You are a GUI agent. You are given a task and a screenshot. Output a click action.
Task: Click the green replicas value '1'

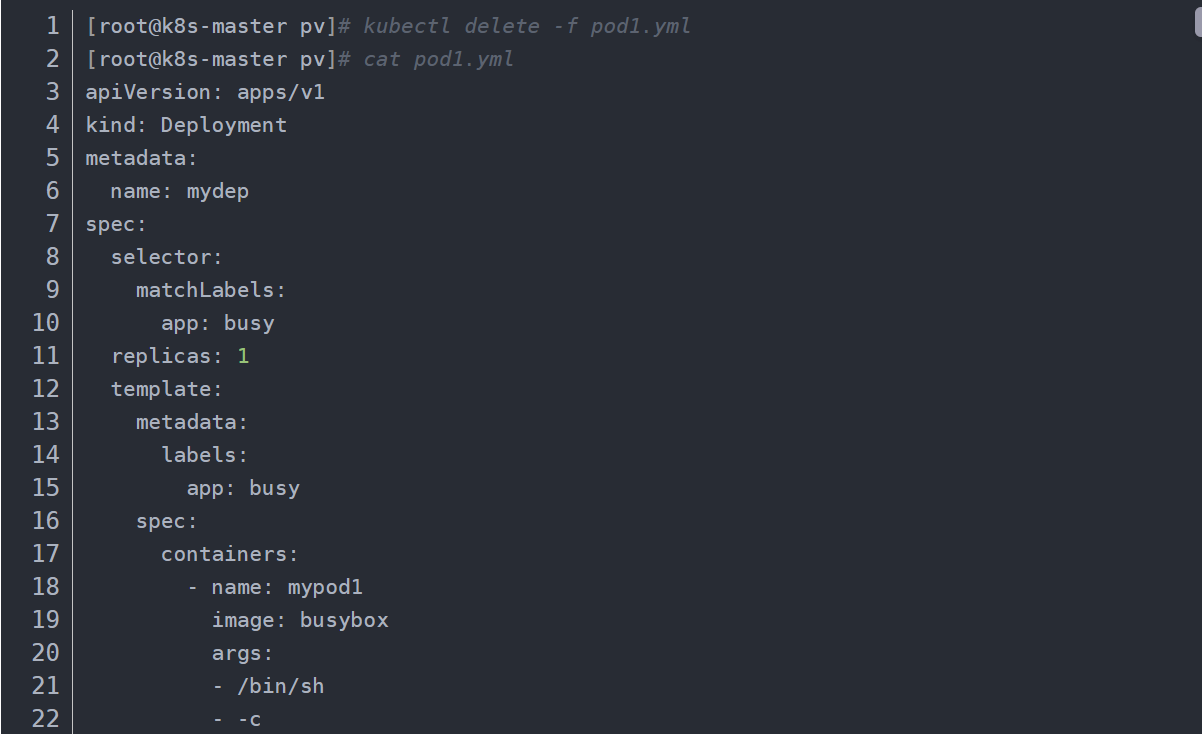click(x=243, y=356)
